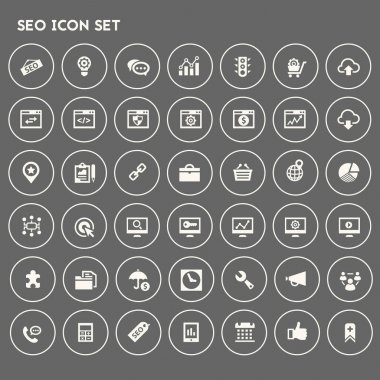Screen dimensions: 380x380
Task: Click the wrench icon
Action: tap(244, 279)
